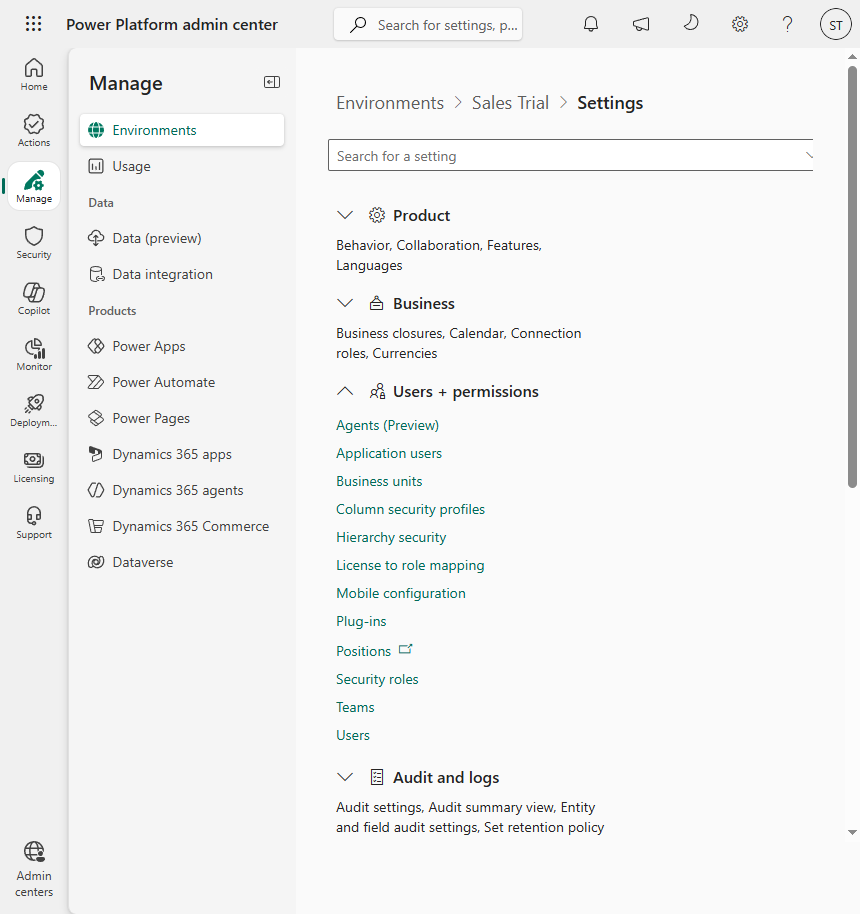Expand the Audit and logs chevron
Screen dimensions: 860x914
pyautogui.click(x=345, y=777)
